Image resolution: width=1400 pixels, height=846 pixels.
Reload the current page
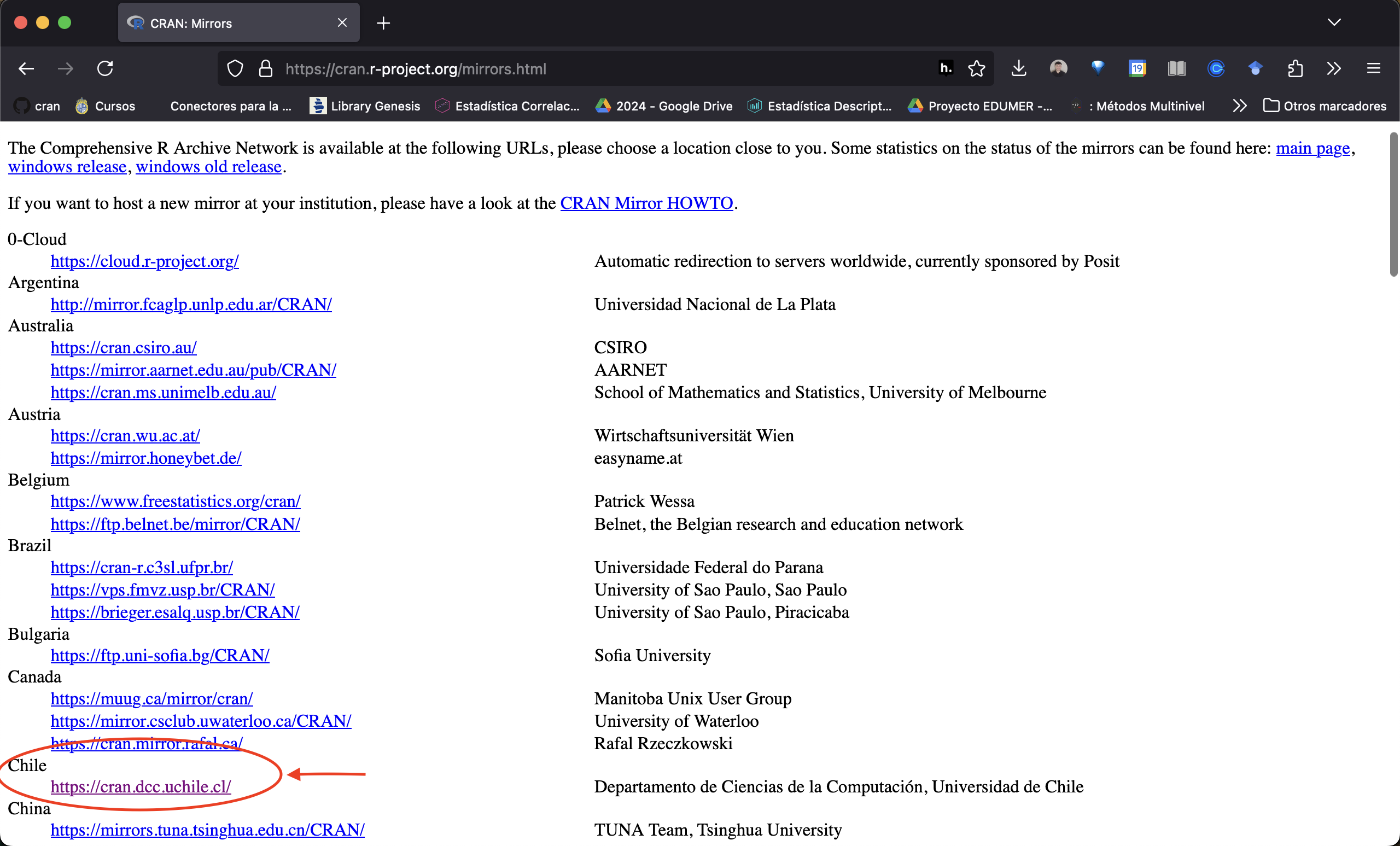105,69
